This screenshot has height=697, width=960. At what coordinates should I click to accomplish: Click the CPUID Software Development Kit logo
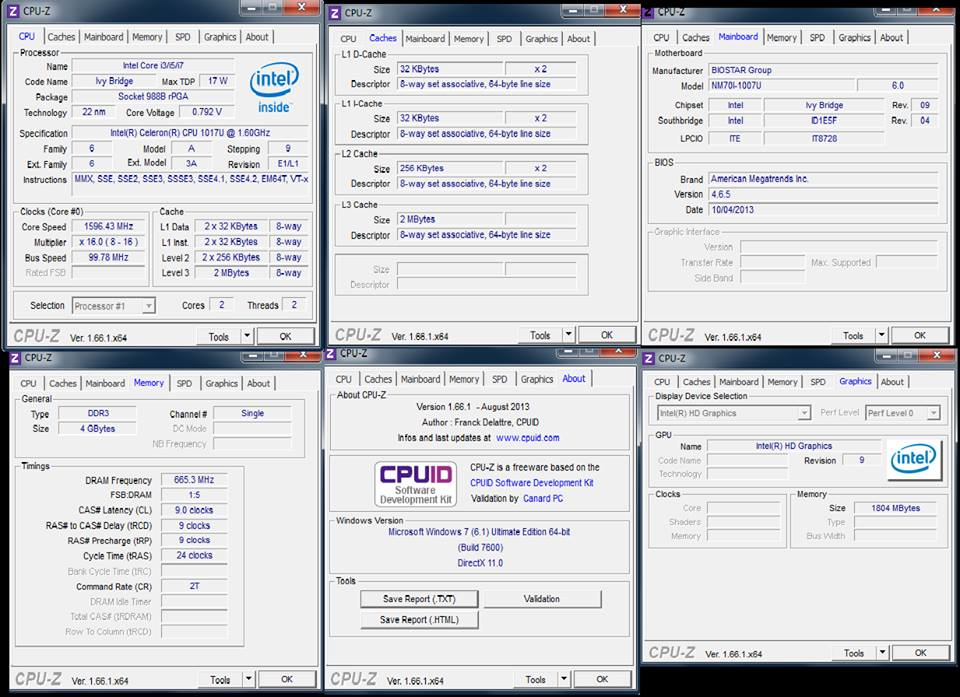pyautogui.click(x=416, y=483)
